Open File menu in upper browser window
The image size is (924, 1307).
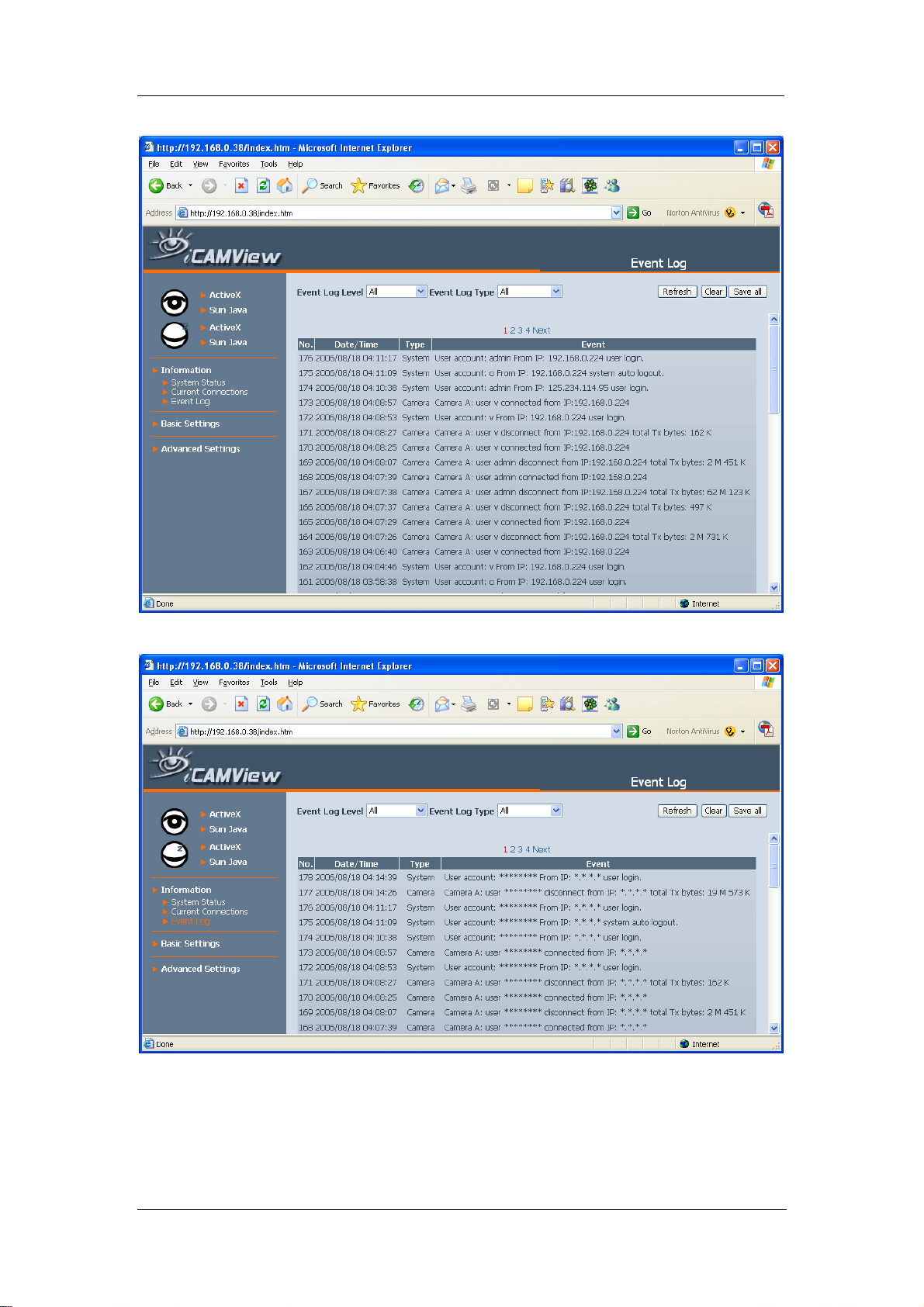click(154, 164)
